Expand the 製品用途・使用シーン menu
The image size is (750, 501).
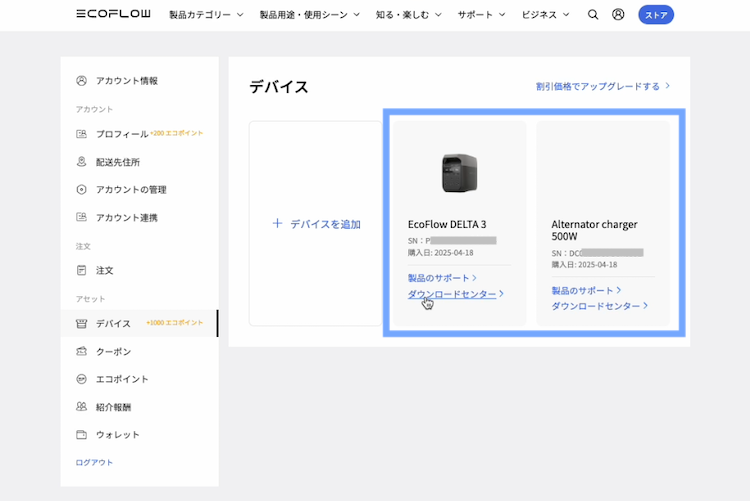tap(309, 15)
